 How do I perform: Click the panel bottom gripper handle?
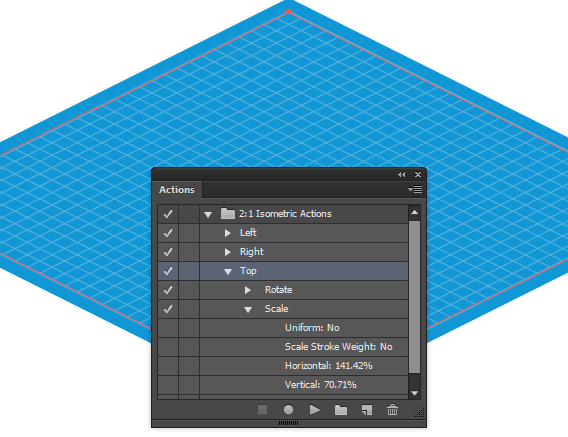(288, 423)
